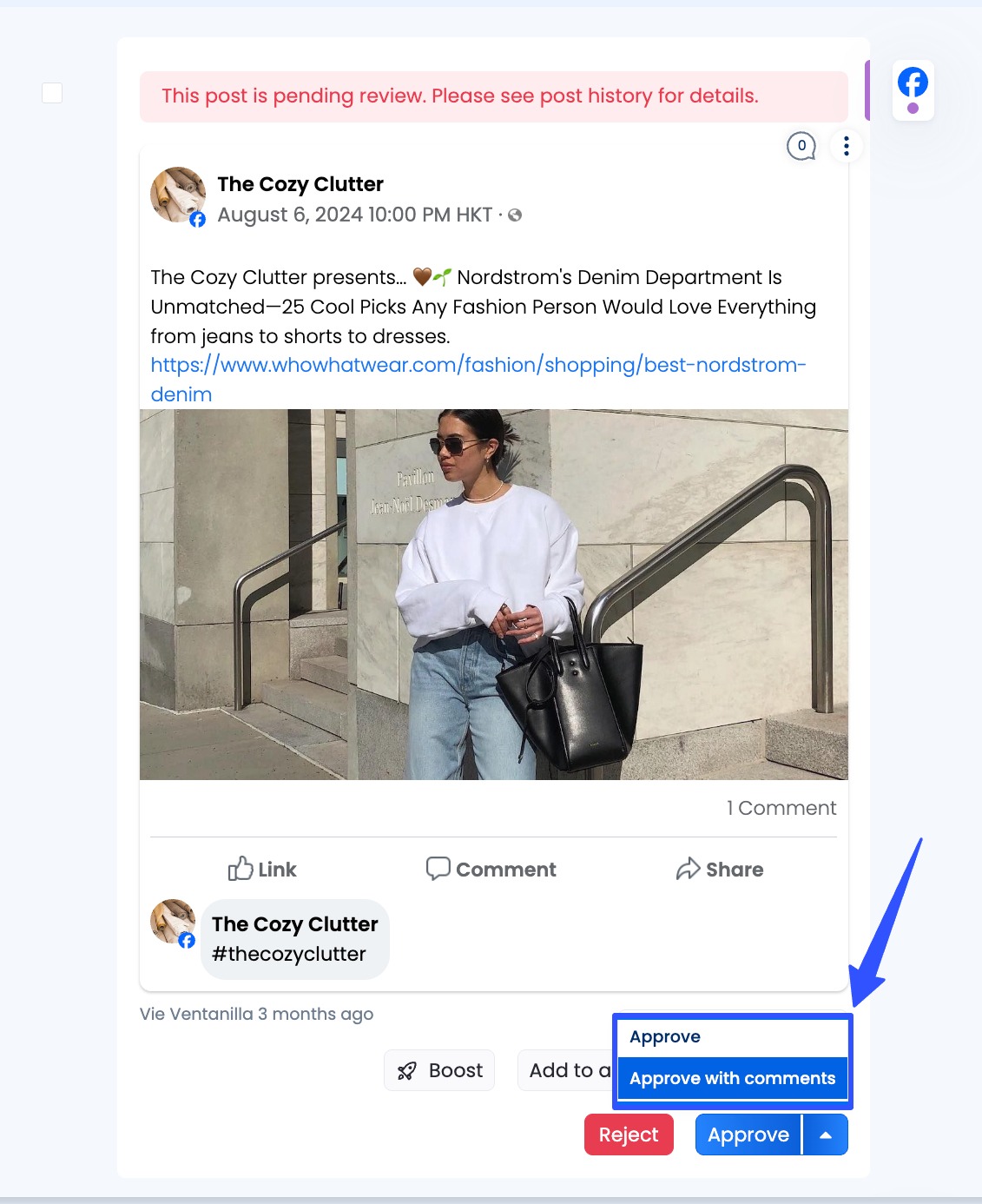Open The Cozy Clutter profile picture
Screen dimensions: 982x1204
(x=178, y=194)
